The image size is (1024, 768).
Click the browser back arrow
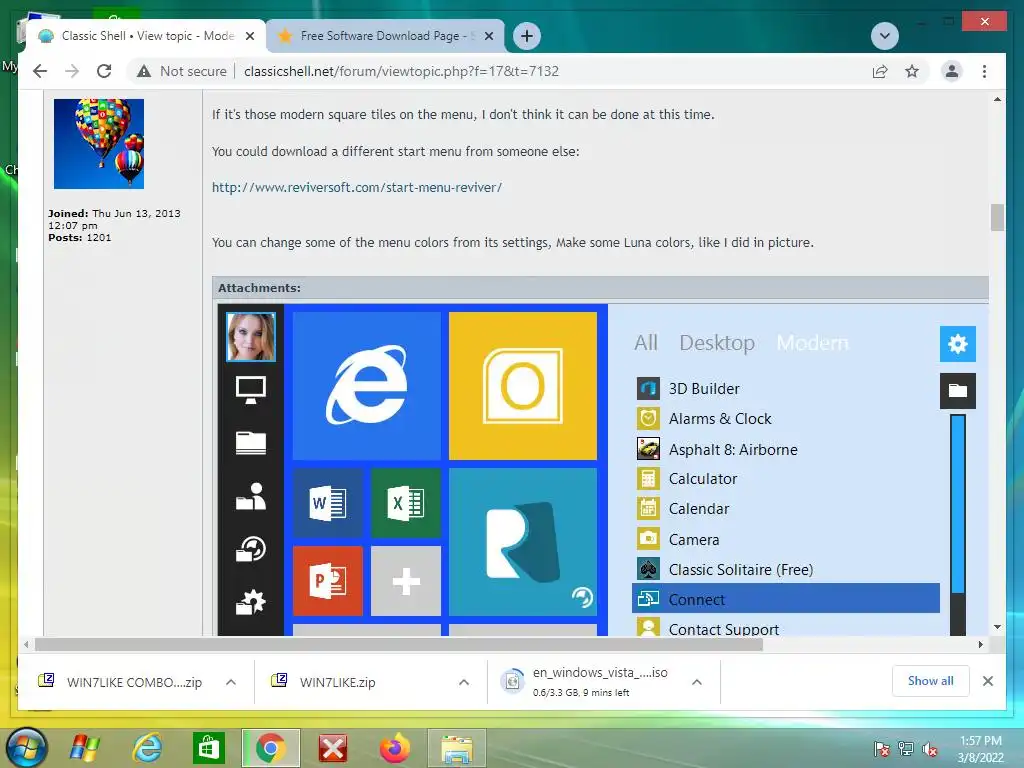40,71
